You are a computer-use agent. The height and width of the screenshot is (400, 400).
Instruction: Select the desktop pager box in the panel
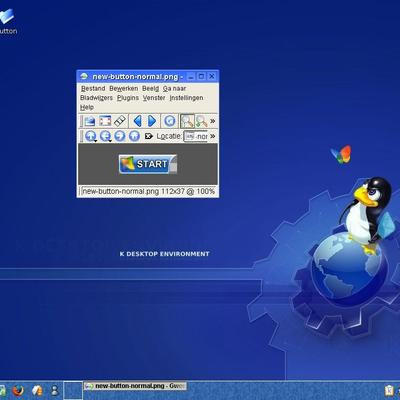coord(73,390)
